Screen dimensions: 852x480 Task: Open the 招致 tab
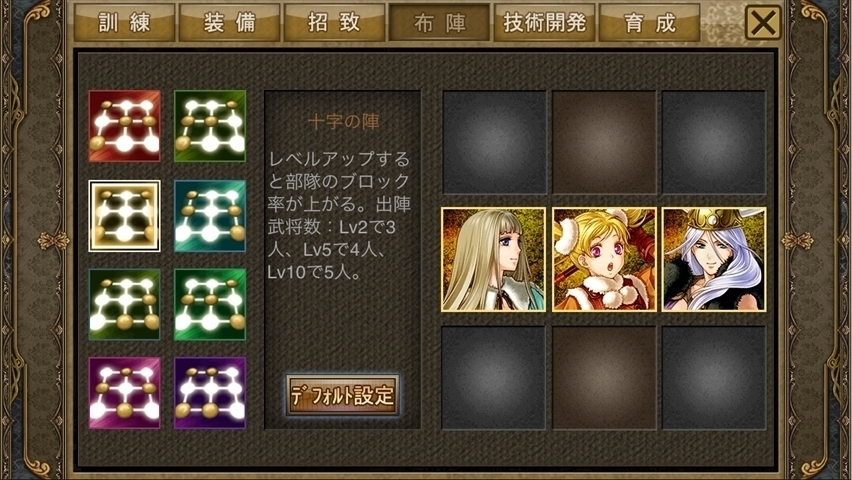coord(334,22)
